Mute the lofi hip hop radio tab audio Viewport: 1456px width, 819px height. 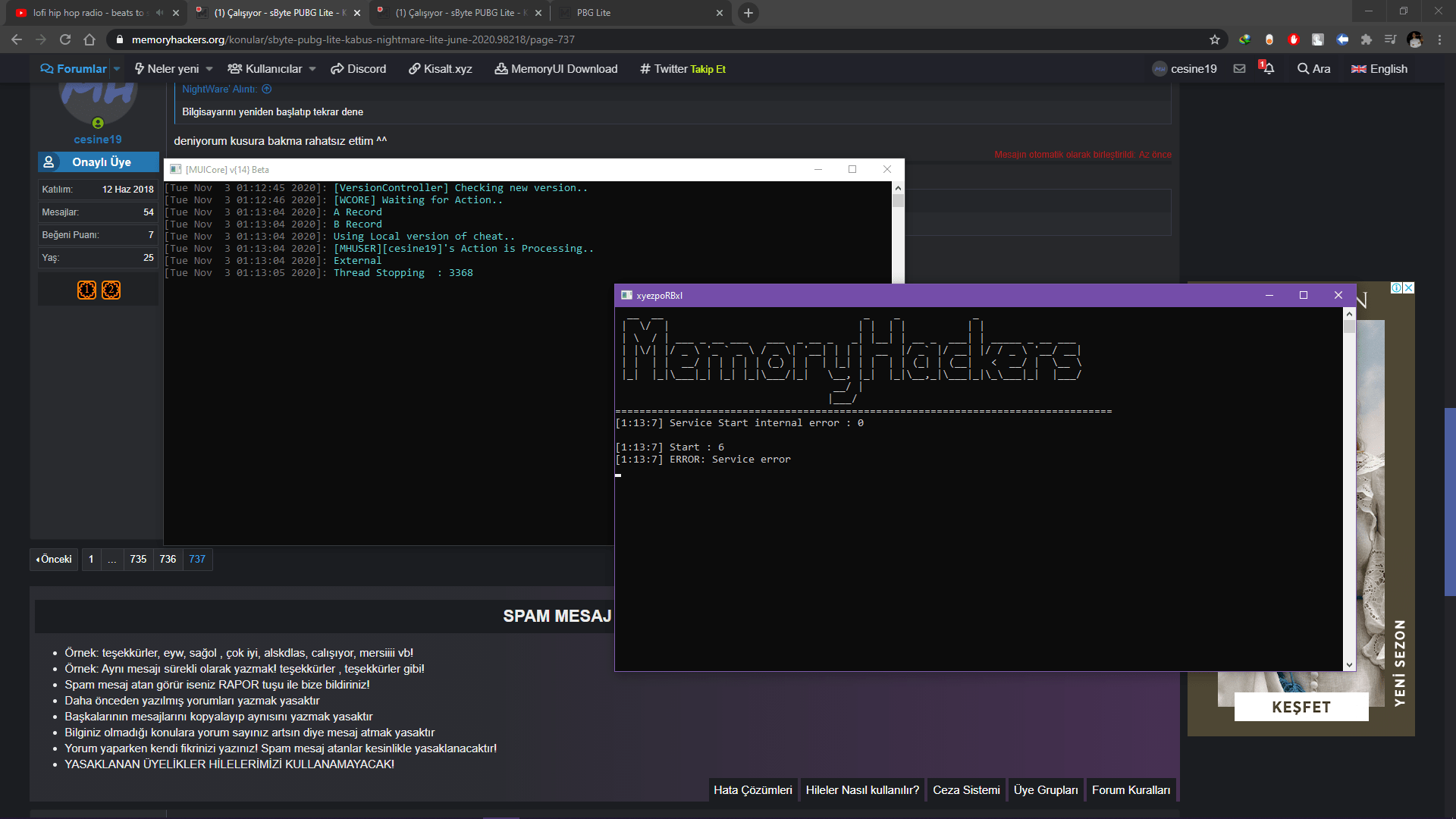pyautogui.click(x=159, y=13)
